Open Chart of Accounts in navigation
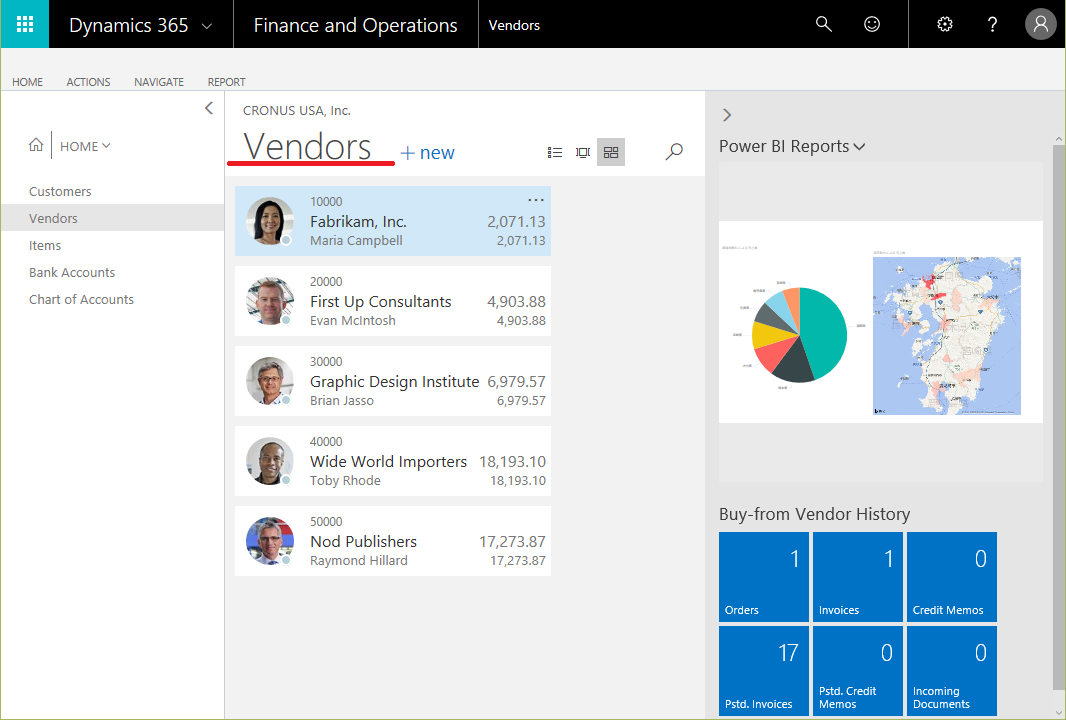Screen dimensions: 1066x721 pyautogui.click(x=82, y=300)
